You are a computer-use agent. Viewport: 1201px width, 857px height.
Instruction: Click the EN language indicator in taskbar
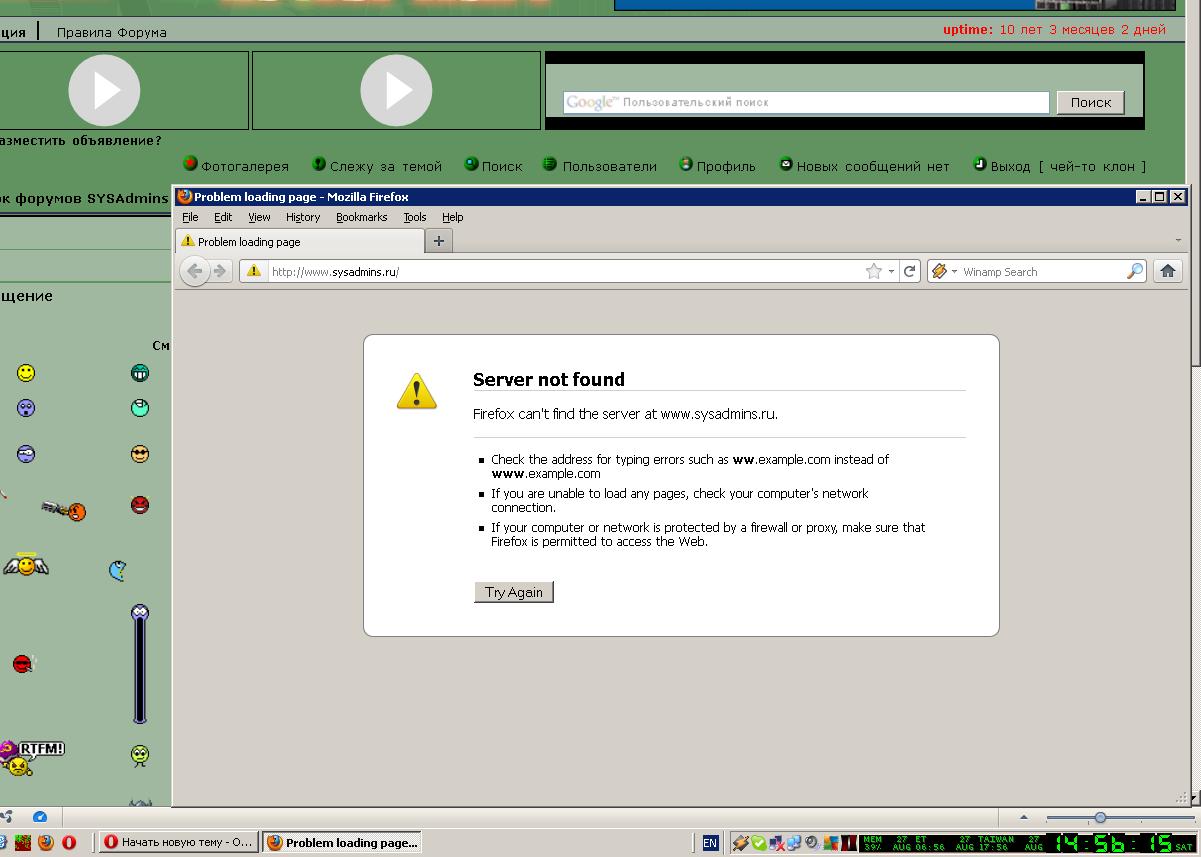(710, 842)
